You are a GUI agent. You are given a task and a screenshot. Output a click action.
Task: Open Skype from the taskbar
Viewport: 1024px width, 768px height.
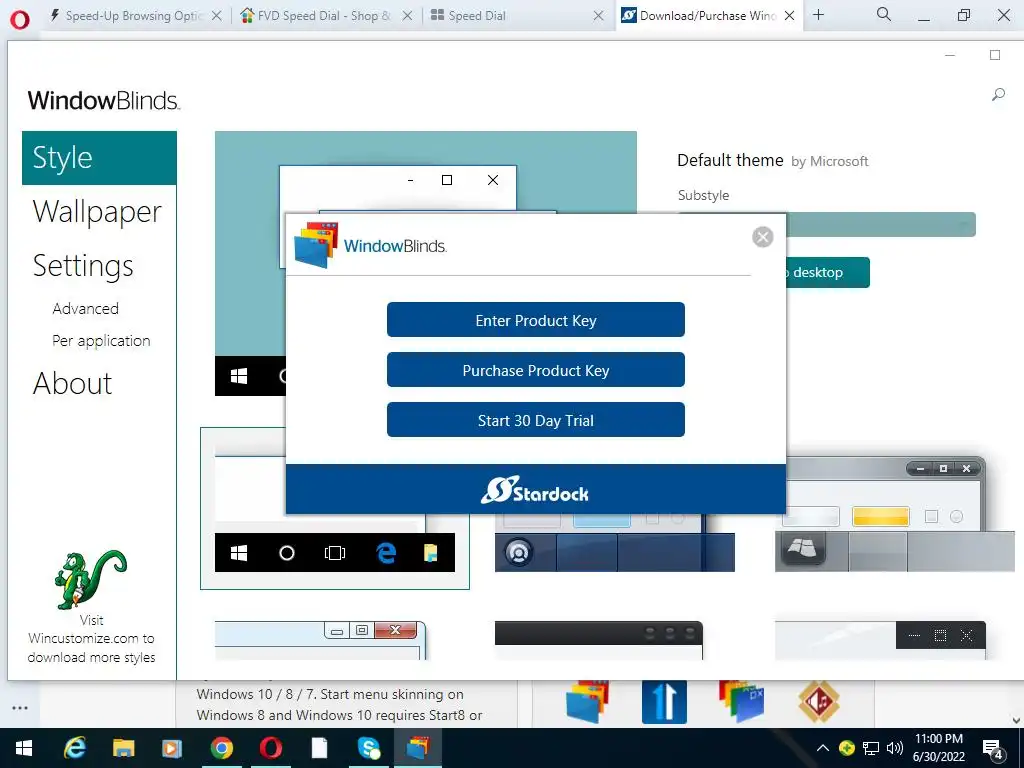pyautogui.click(x=369, y=748)
